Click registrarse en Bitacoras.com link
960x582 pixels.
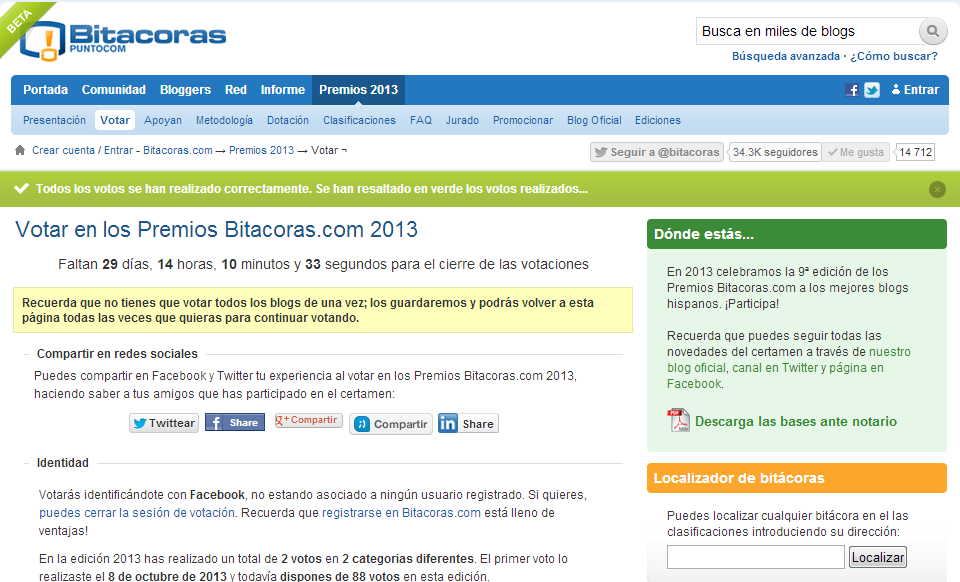(x=401, y=513)
